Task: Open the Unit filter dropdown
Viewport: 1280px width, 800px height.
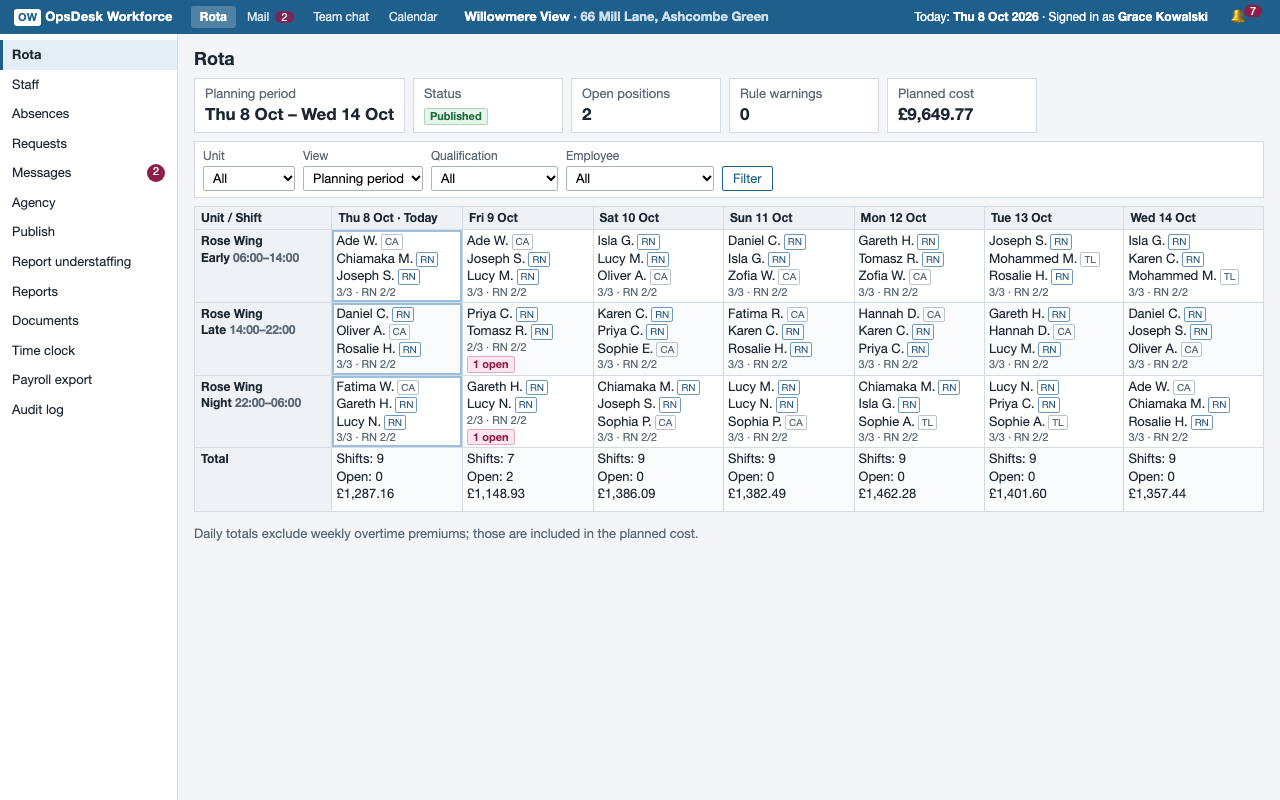Action: coord(249,178)
